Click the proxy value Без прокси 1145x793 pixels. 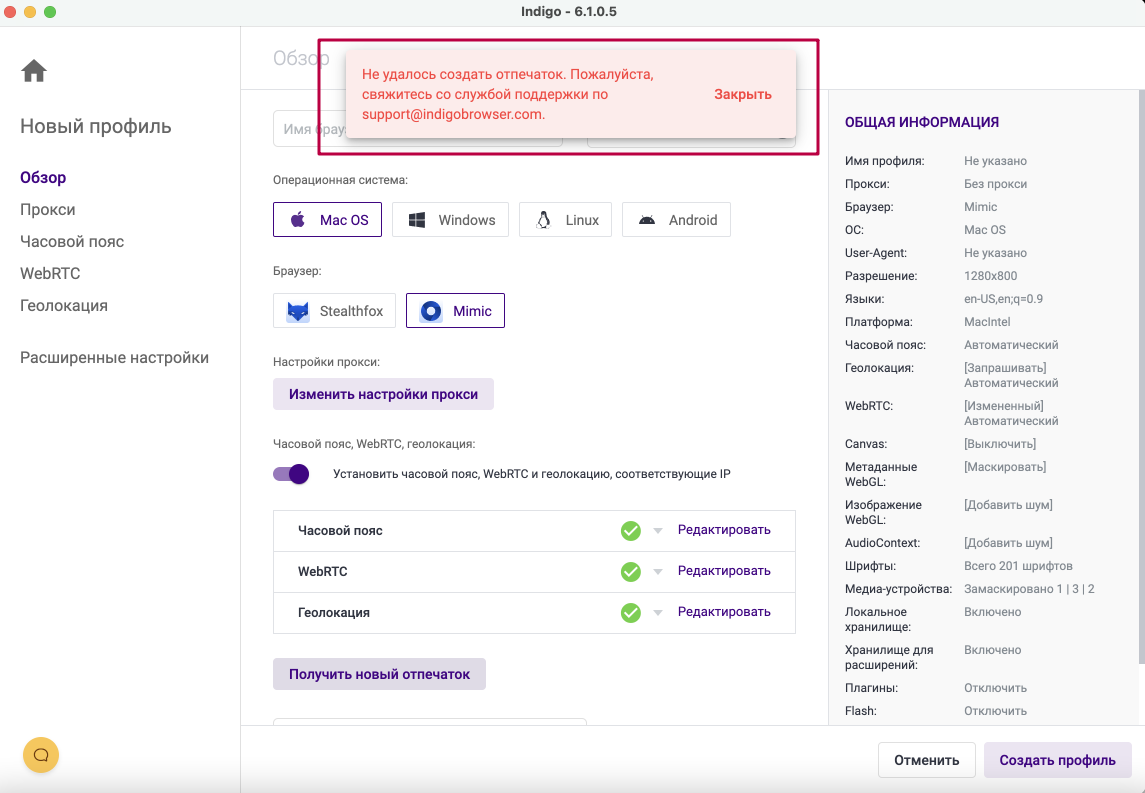[x=995, y=184]
